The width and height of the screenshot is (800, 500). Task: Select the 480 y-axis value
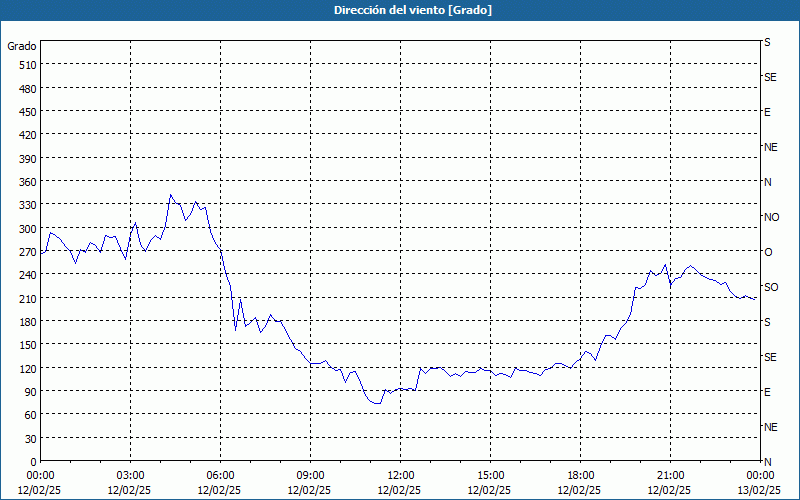[x=28, y=89]
